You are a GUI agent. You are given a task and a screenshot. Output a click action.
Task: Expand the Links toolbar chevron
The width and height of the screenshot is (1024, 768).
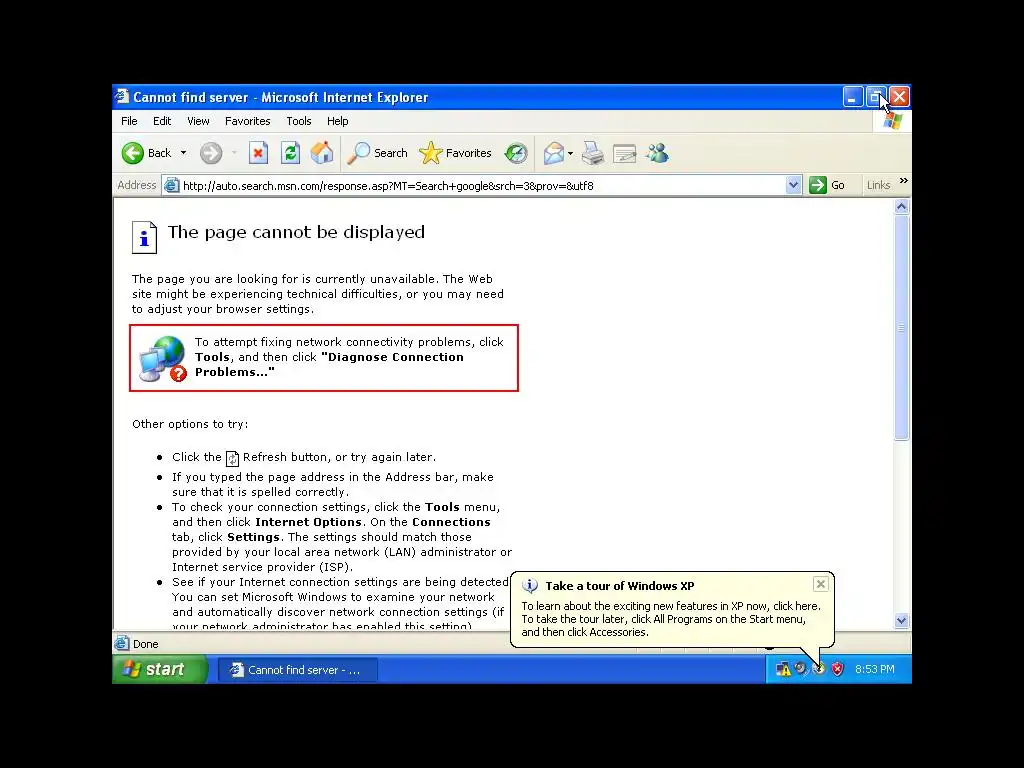904,181
